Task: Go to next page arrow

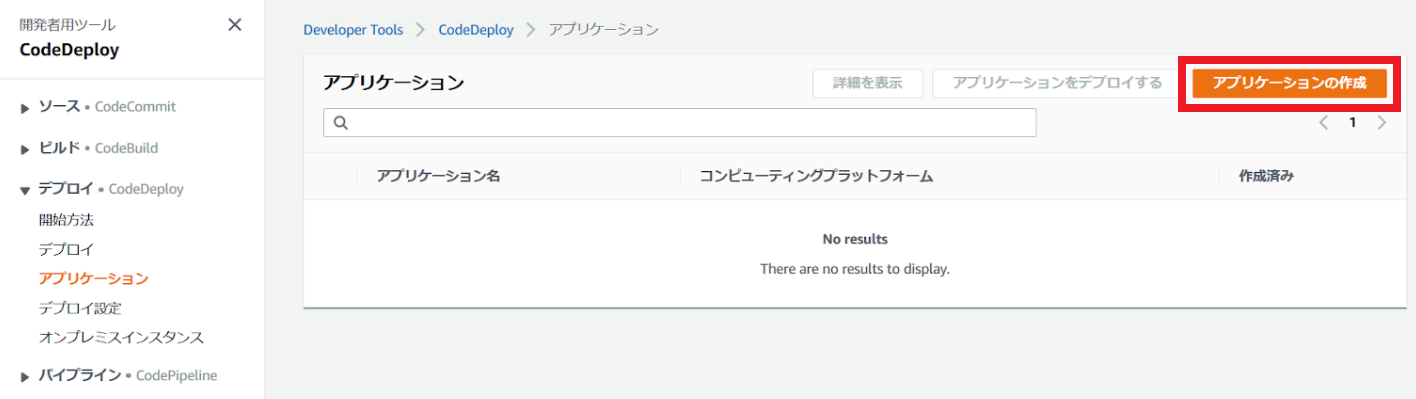Action: (1382, 123)
